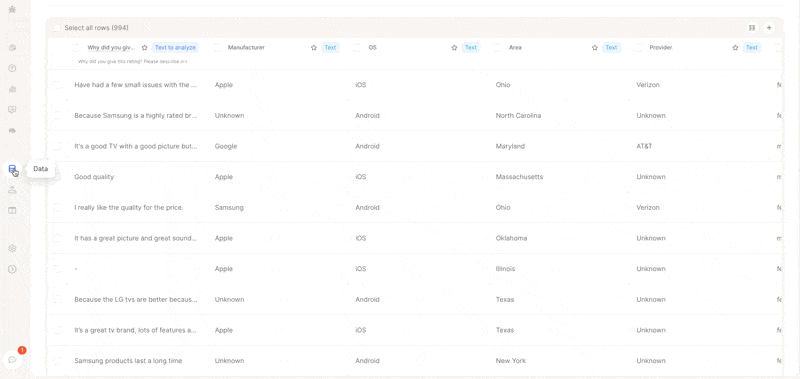The image size is (800, 379).
Task: Click 'Have had a few small issues' cell
Action: [136, 85]
